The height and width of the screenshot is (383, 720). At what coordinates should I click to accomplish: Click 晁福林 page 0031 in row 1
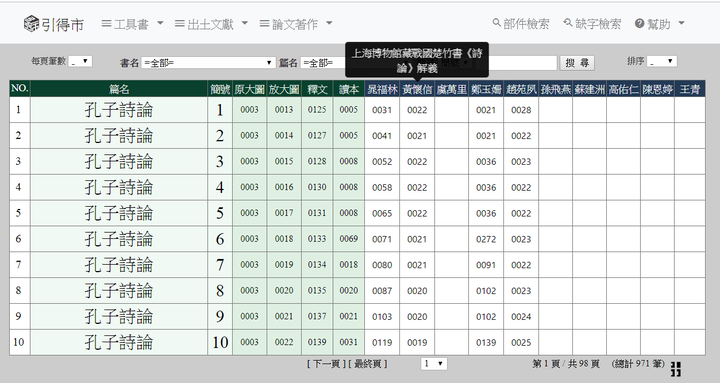coord(382,110)
